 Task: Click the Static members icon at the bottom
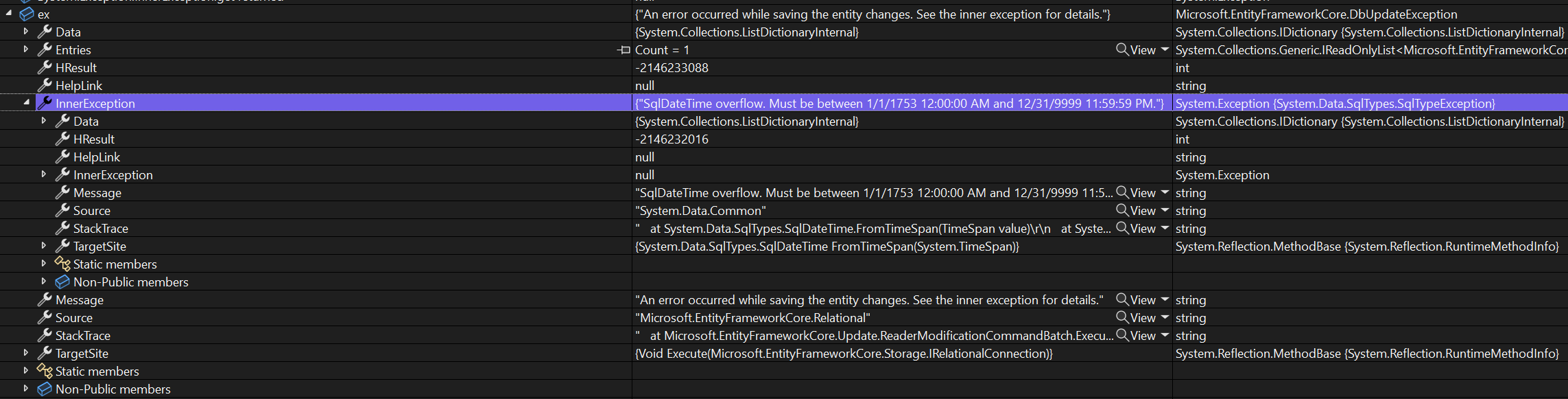point(45,371)
